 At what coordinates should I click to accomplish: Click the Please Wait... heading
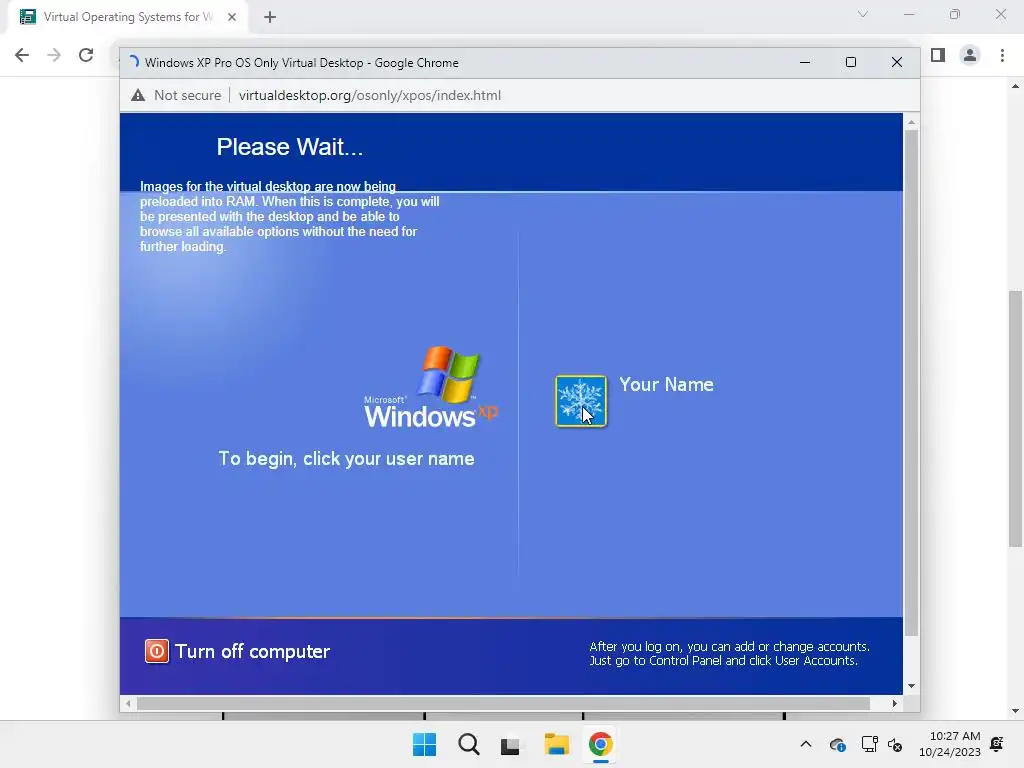(289, 147)
